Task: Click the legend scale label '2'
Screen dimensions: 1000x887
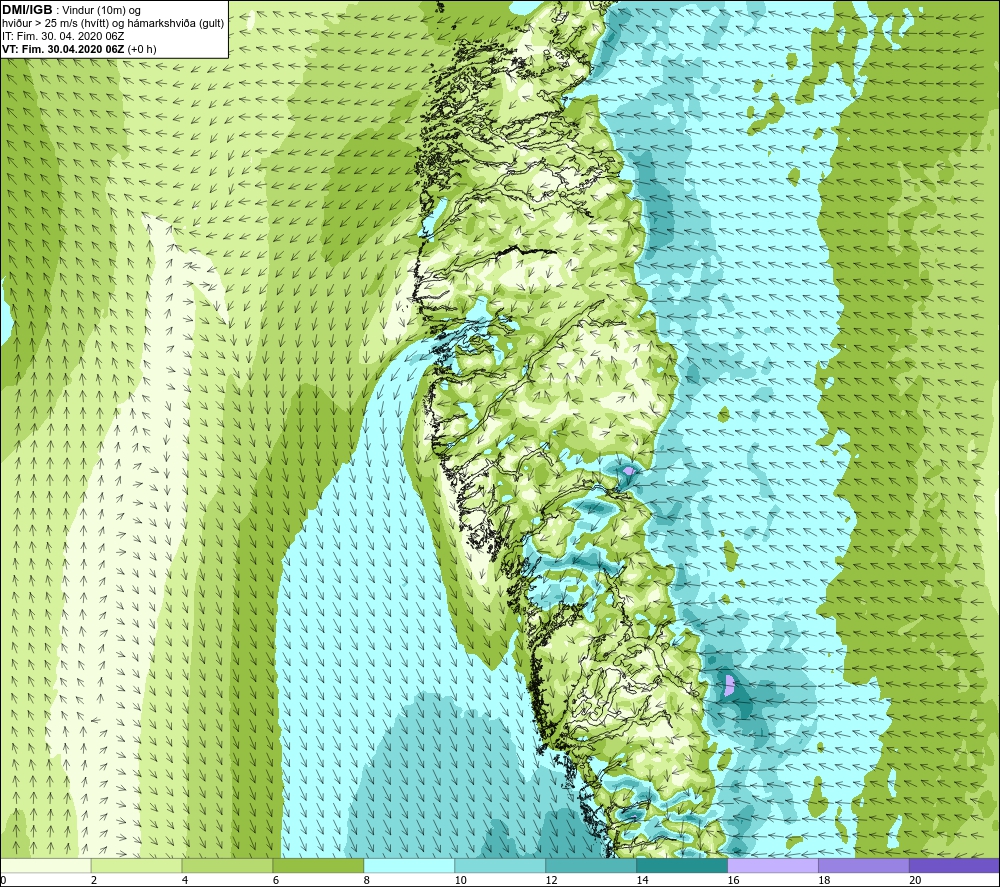Action: pos(94,880)
